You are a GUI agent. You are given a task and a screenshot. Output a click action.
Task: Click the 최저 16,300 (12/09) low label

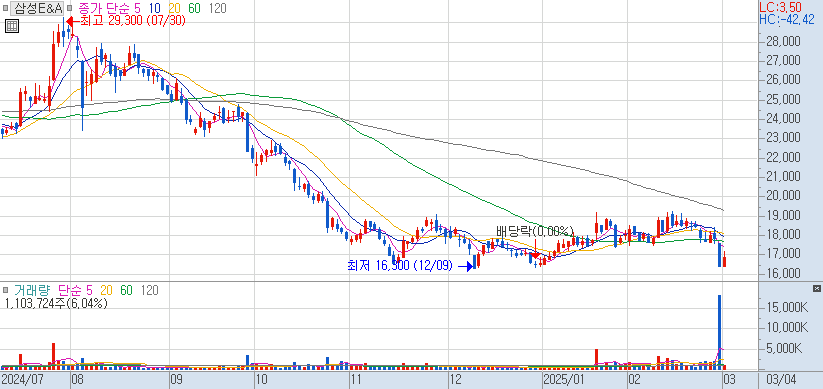tap(399, 266)
